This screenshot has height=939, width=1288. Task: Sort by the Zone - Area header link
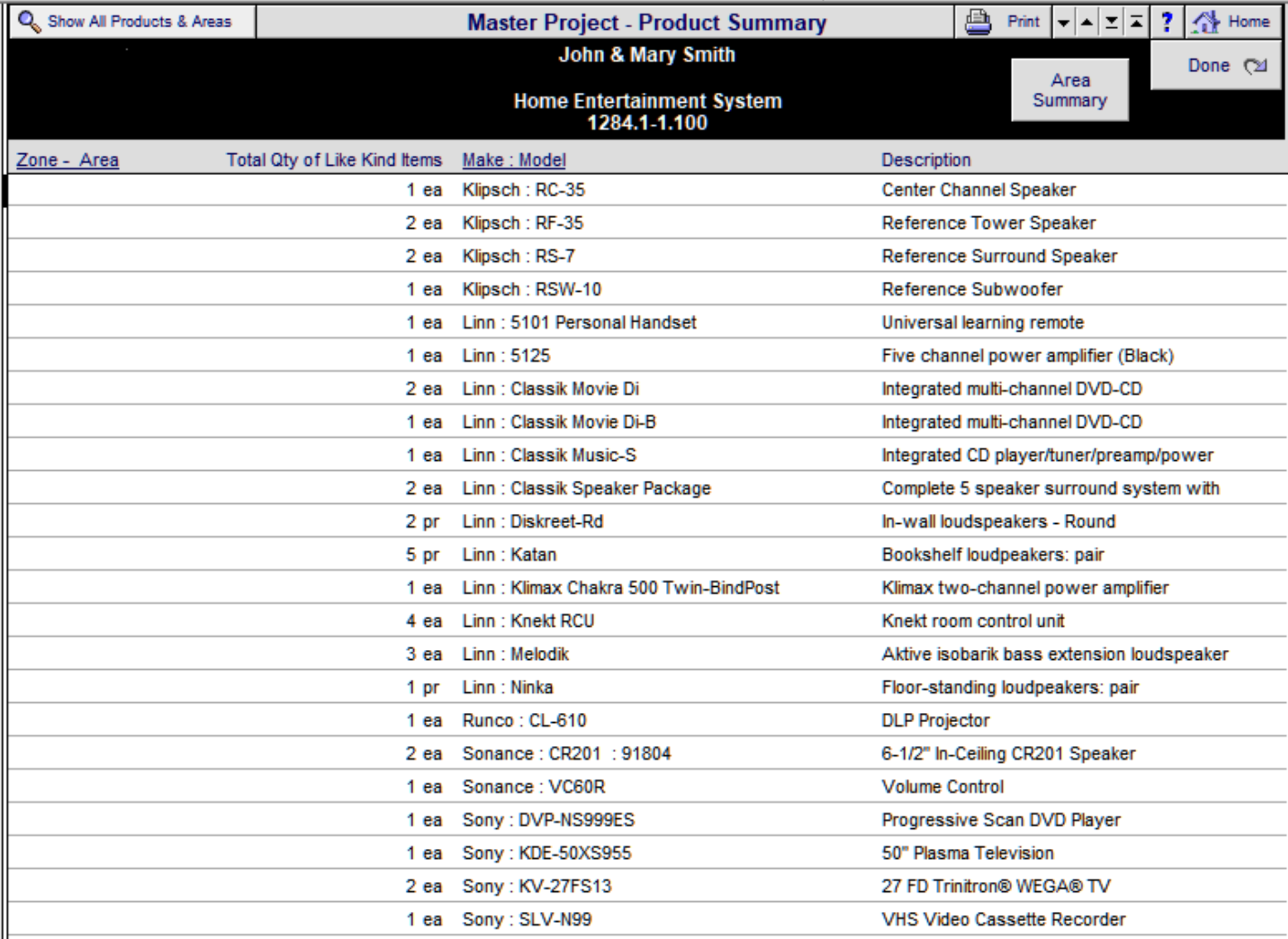(x=68, y=160)
